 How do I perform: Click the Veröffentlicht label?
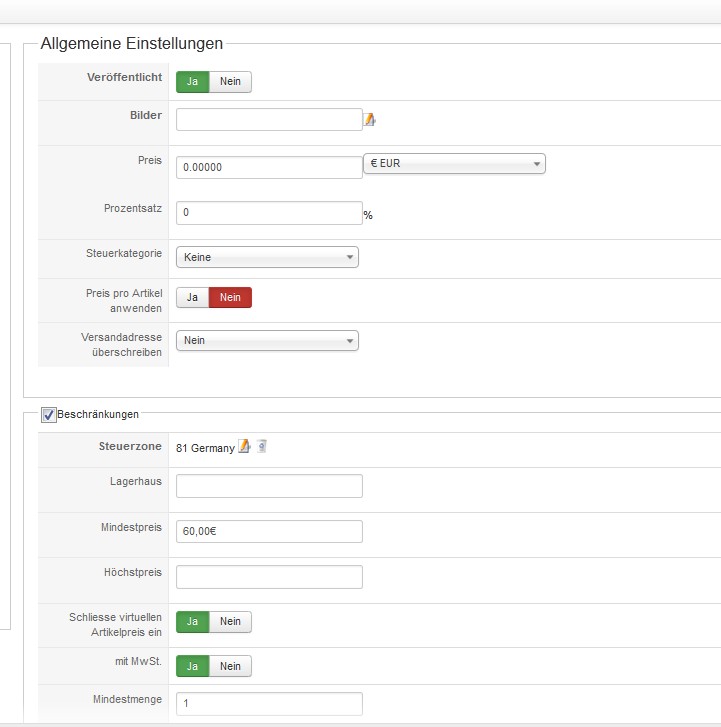pyautogui.click(x=124, y=77)
